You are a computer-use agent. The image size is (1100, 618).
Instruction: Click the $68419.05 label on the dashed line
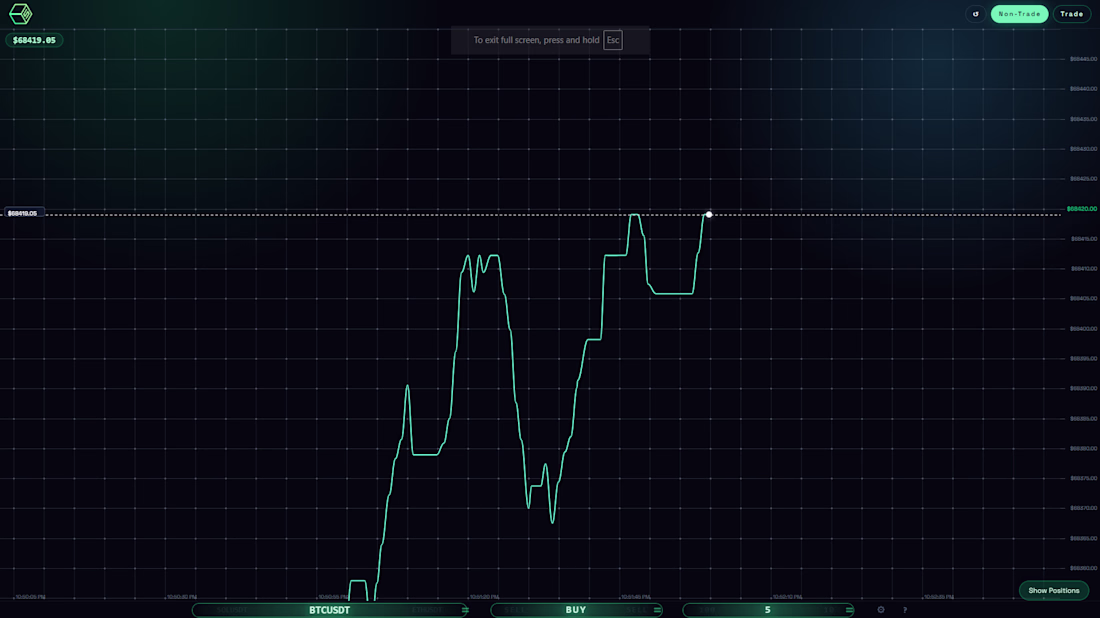click(x=24, y=213)
